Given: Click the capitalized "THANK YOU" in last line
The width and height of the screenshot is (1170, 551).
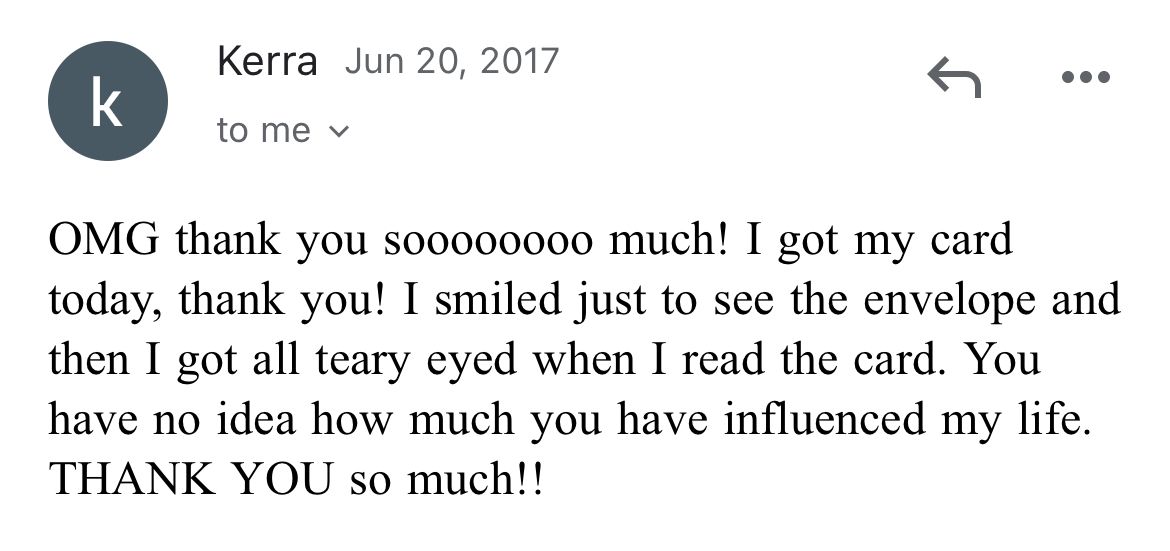Looking at the screenshot, I should click(190, 479).
